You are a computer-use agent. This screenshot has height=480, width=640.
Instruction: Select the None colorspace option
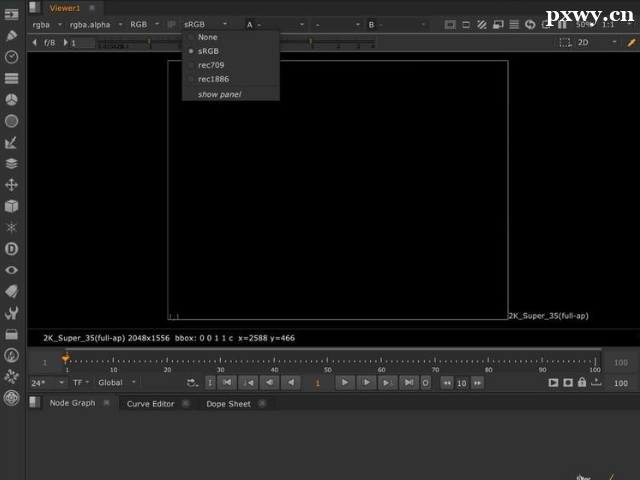(207, 37)
